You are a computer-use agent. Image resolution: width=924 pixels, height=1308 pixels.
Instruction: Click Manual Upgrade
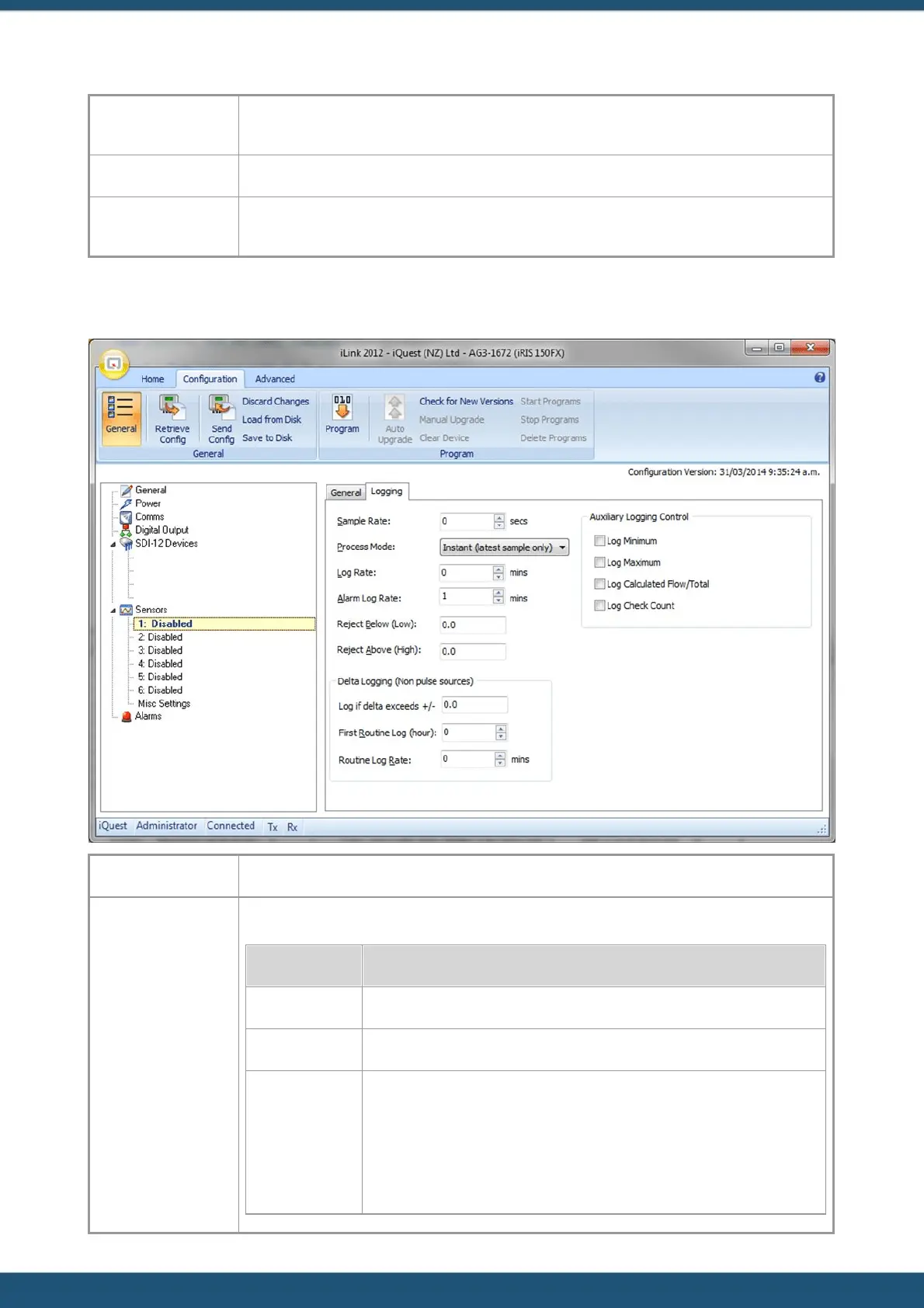point(452,419)
